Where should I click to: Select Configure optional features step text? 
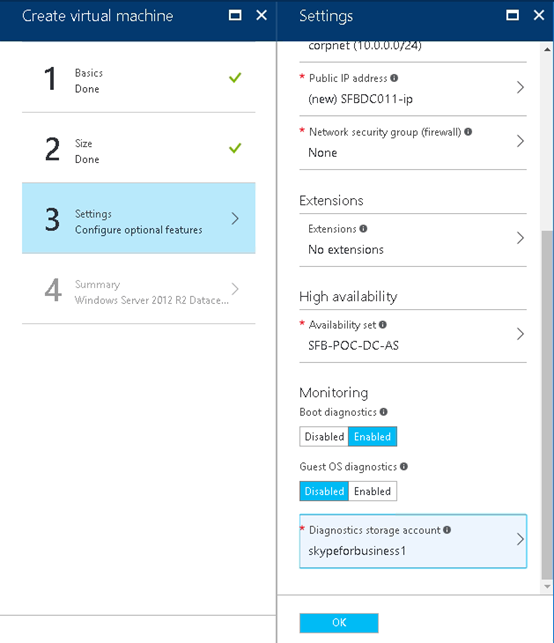tap(139, 230)
